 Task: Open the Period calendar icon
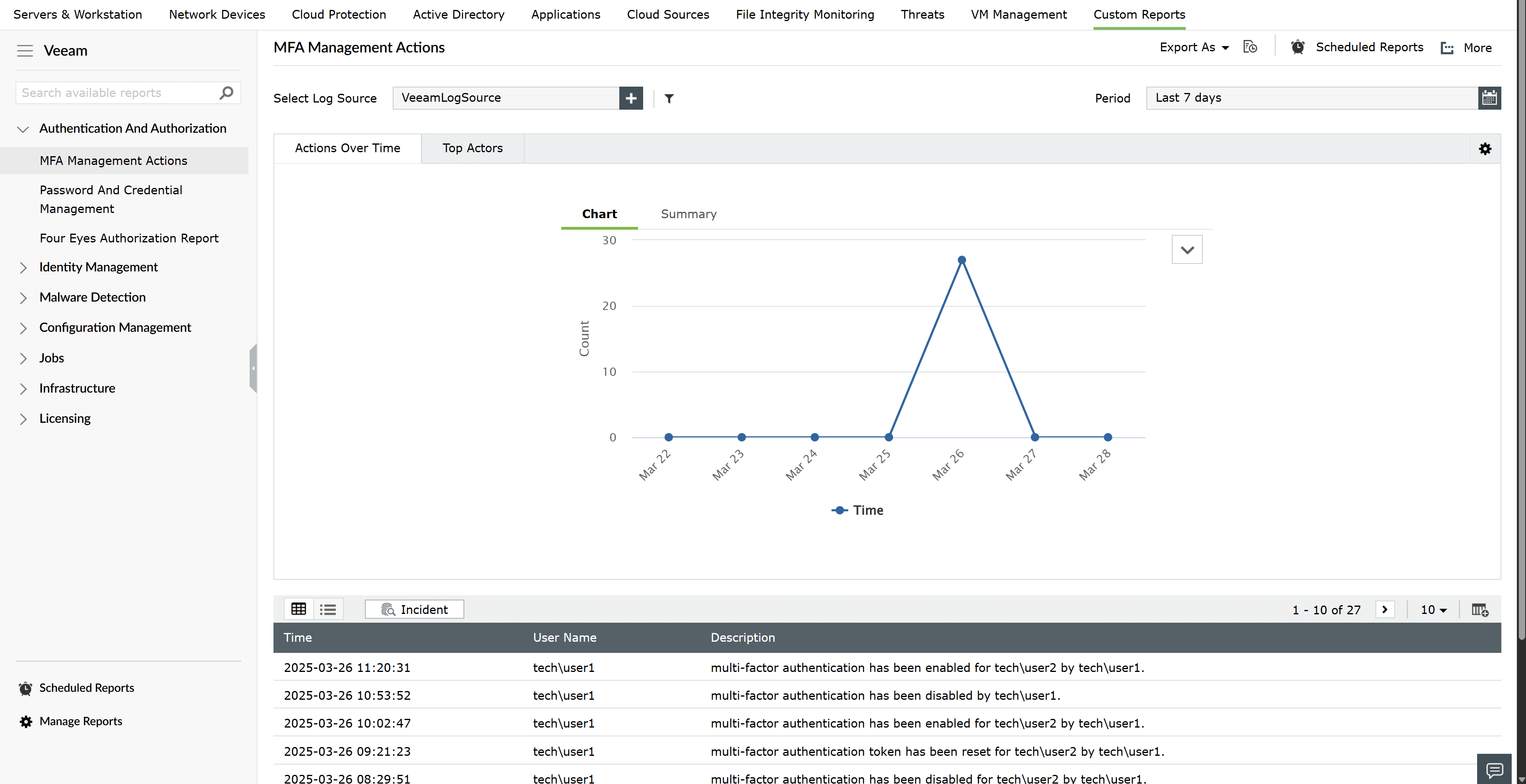point(1489,98)
